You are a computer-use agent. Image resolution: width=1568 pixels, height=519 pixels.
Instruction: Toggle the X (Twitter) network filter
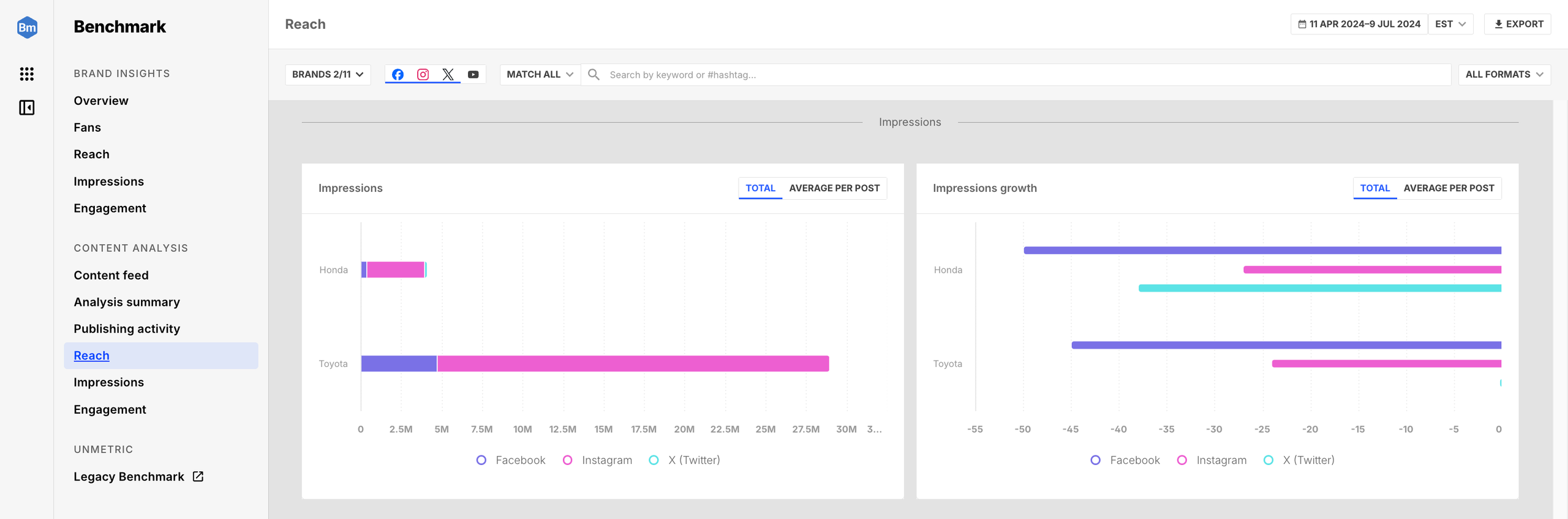point(448,75)
